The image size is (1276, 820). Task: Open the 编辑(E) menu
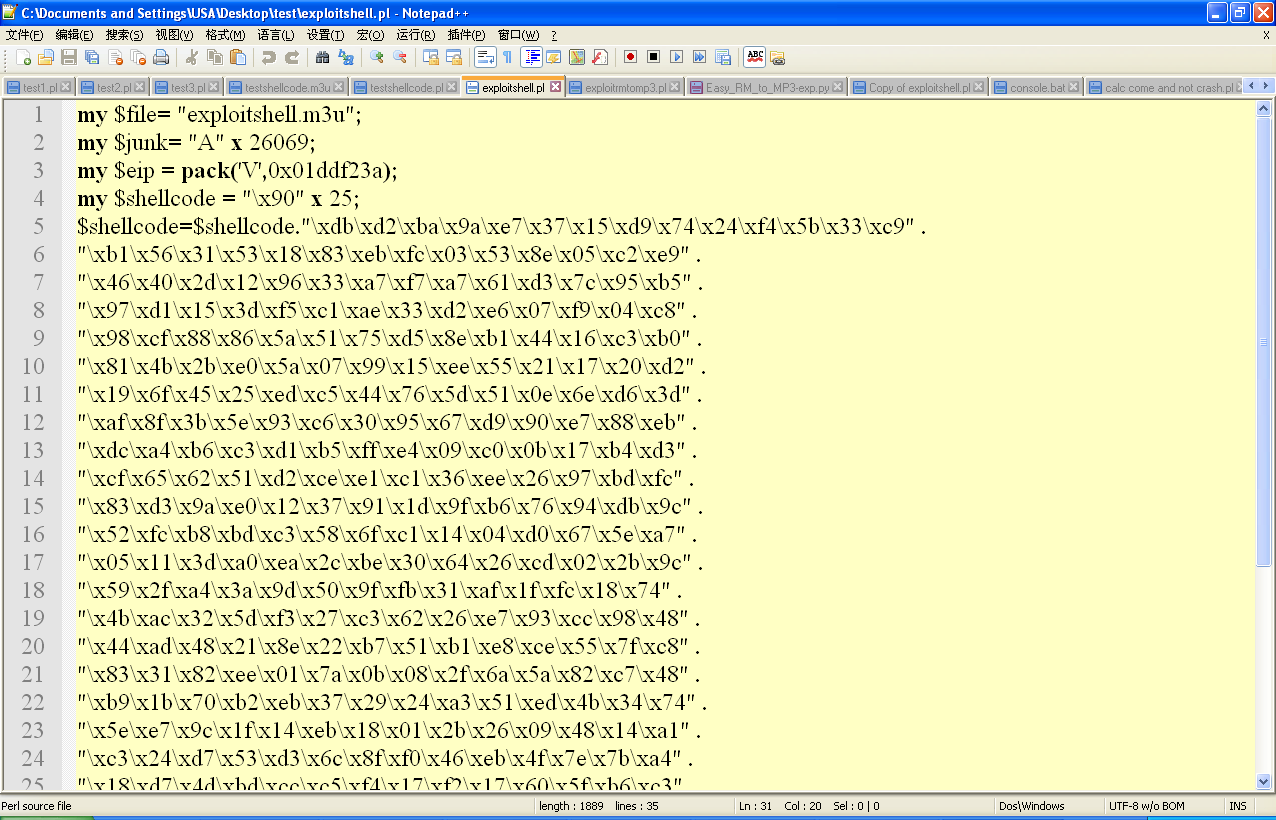point(75,35)
